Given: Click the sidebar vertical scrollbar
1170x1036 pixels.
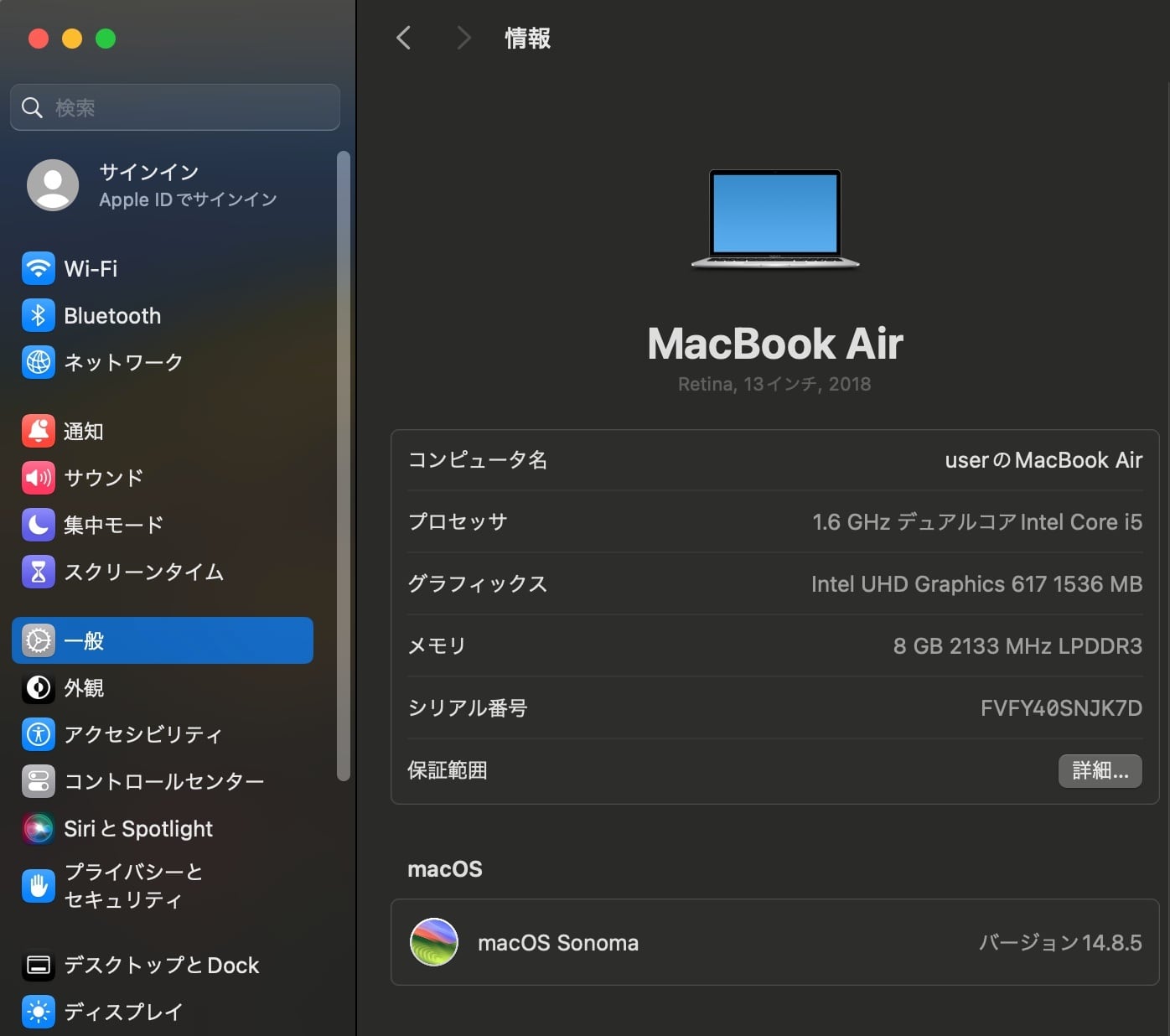Looking at the screenshot, I should (343, 466).
